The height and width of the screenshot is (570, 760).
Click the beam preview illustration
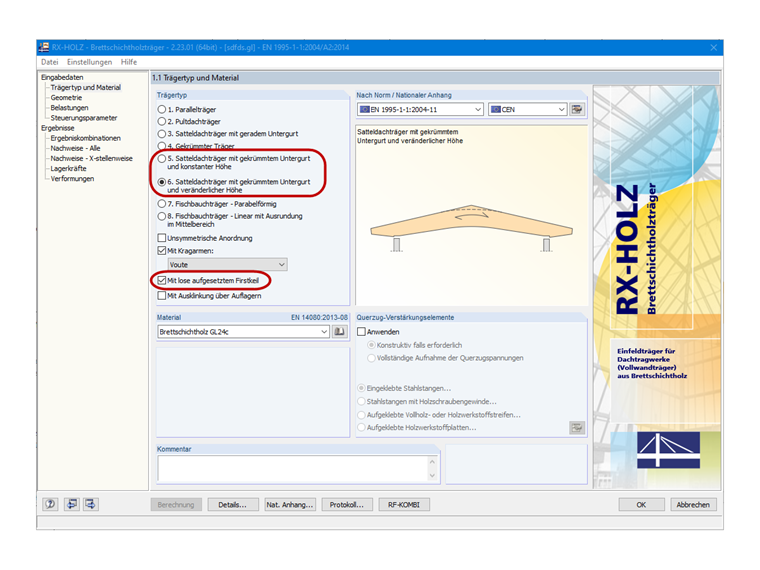[472, 226]
